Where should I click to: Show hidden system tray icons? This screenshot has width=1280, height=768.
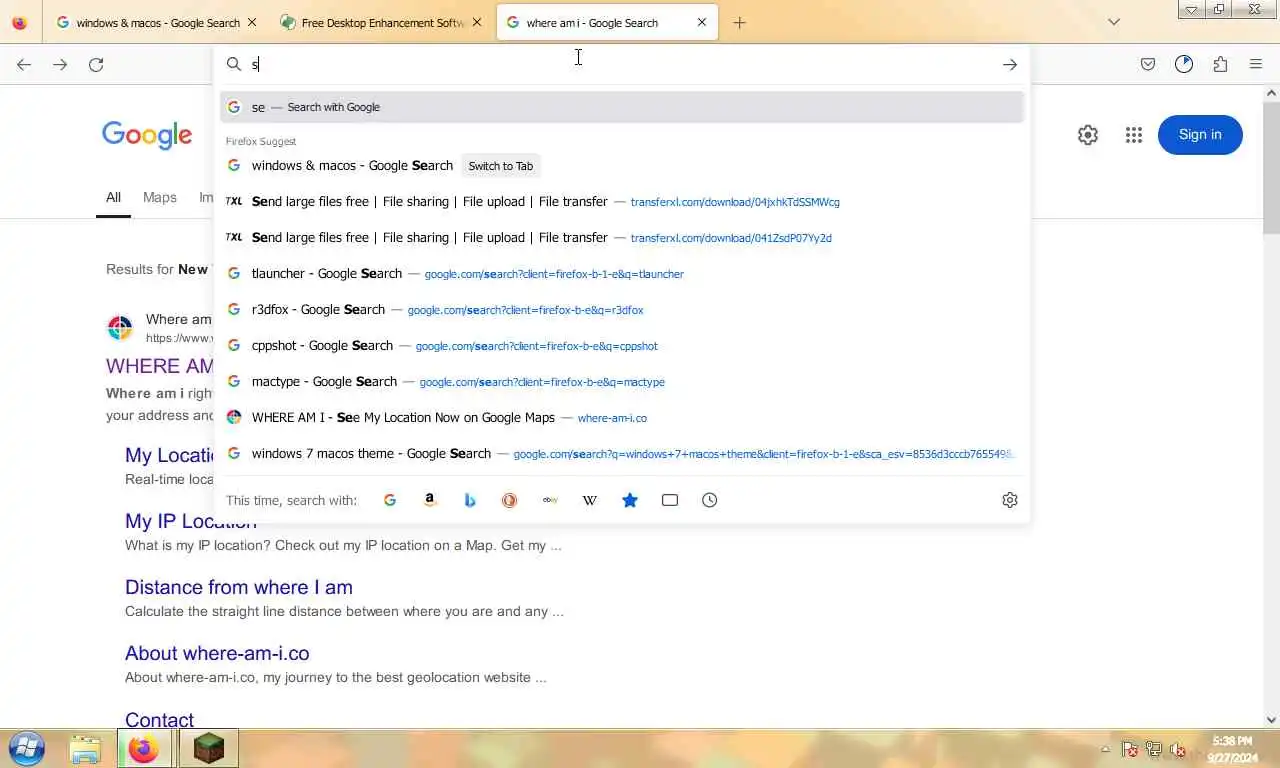pos(1105,749)
